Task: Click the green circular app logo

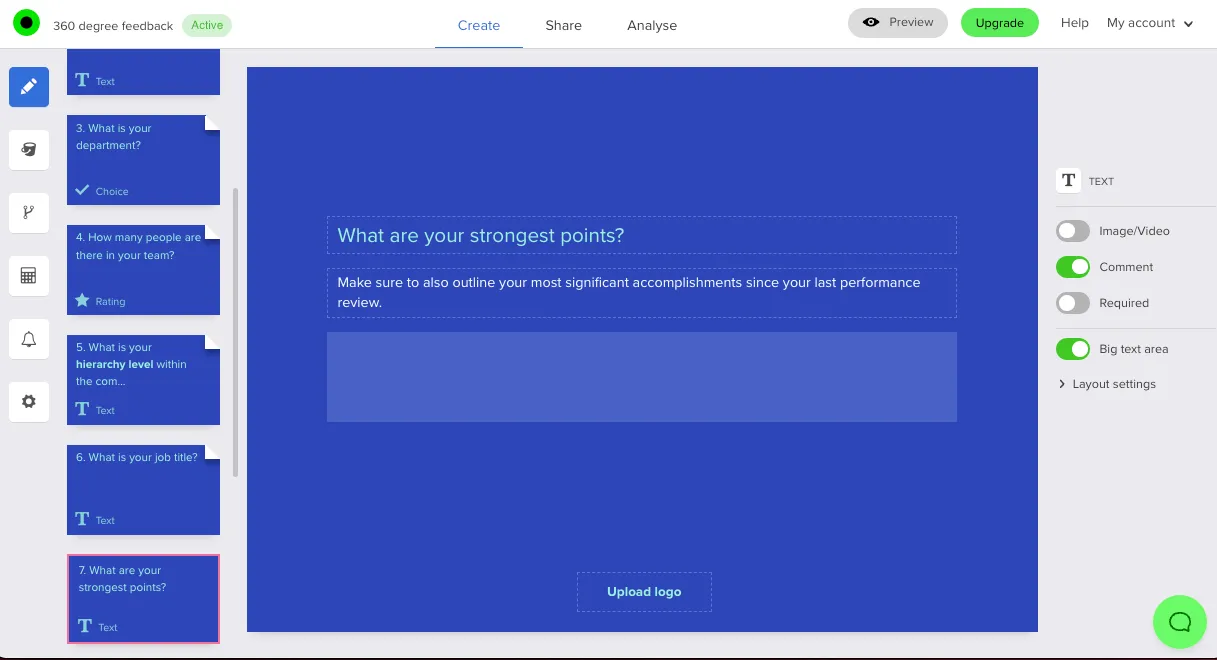Action: (26, 23)
